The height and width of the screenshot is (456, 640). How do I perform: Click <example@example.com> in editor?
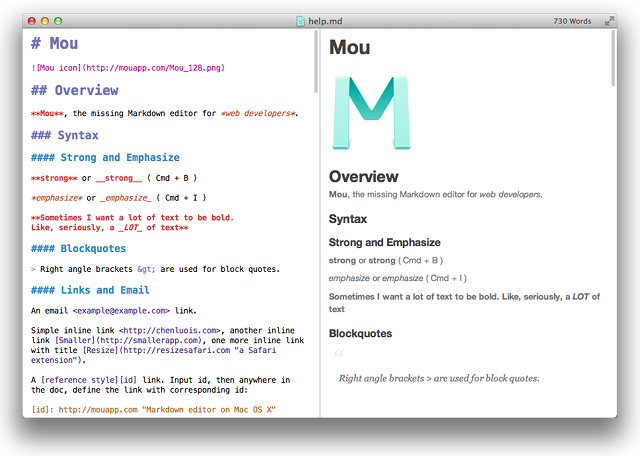pyautogui.click(x=121, y=311)
